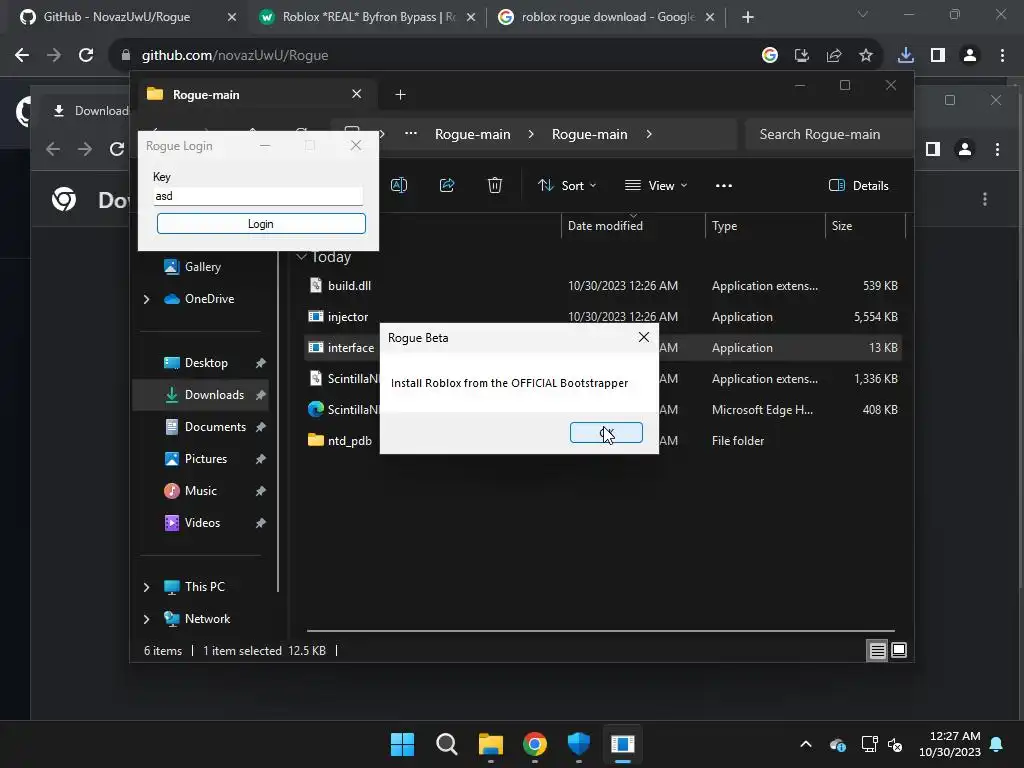Click the Google icon in the address bar
This screenshot has height=768, width=1024.
pos(770,56)
